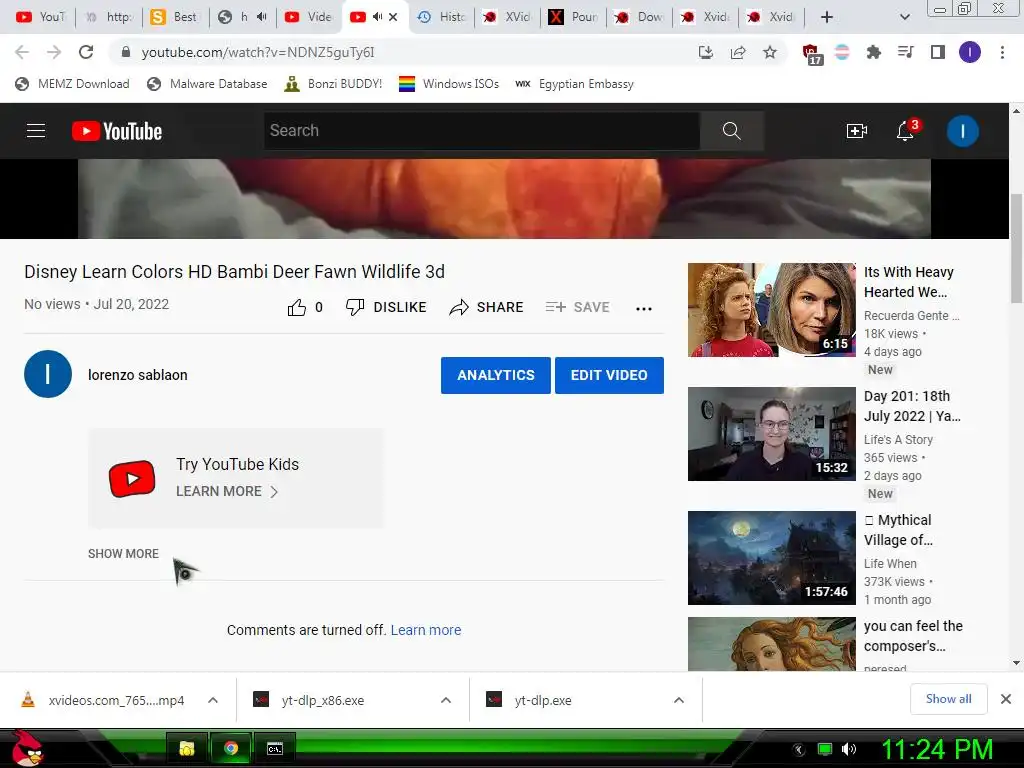Open the account avatar in the YouTube header

pos(963,131)
